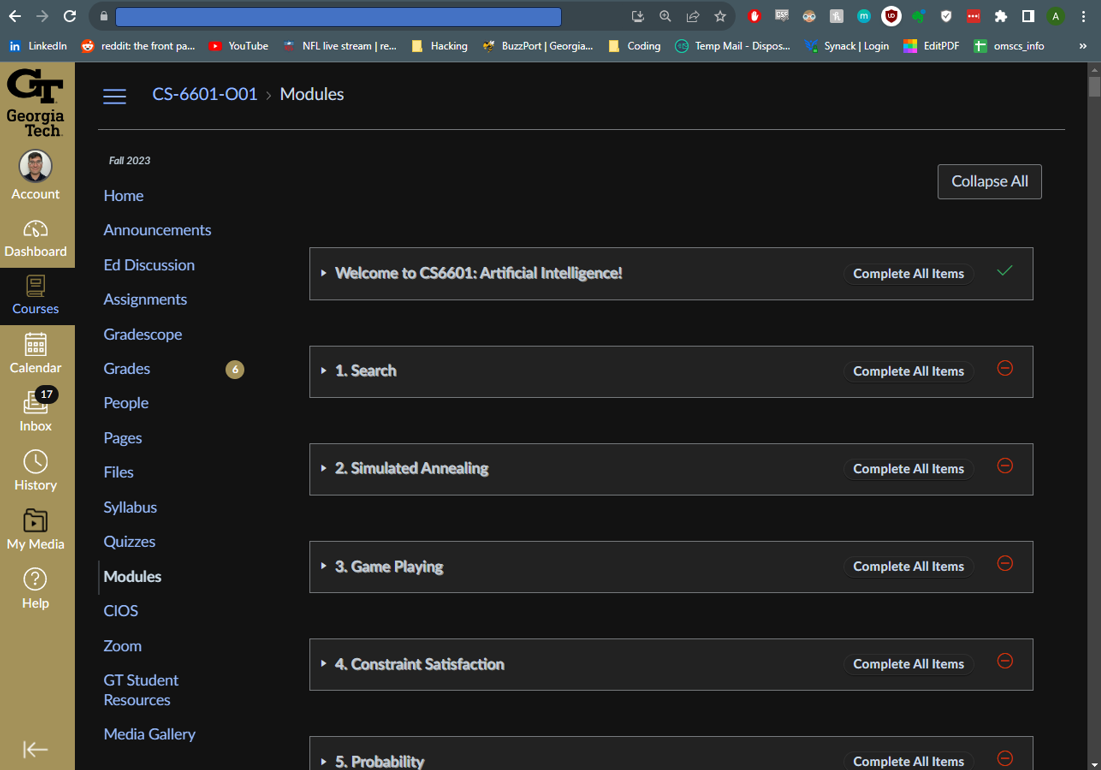Toggle the course navigation hamburger menu

(x=115, y=96)
